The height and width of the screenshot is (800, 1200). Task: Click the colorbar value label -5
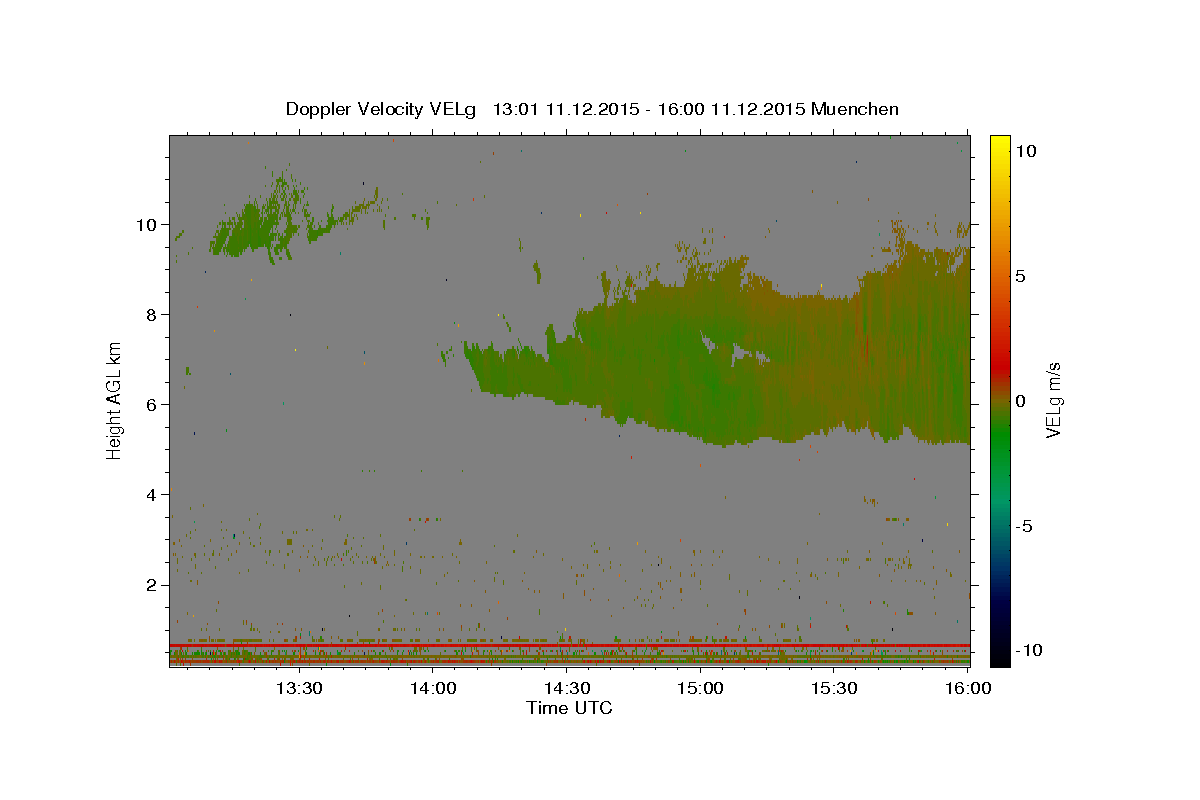pyautogui.click(x=1023, y=526)
